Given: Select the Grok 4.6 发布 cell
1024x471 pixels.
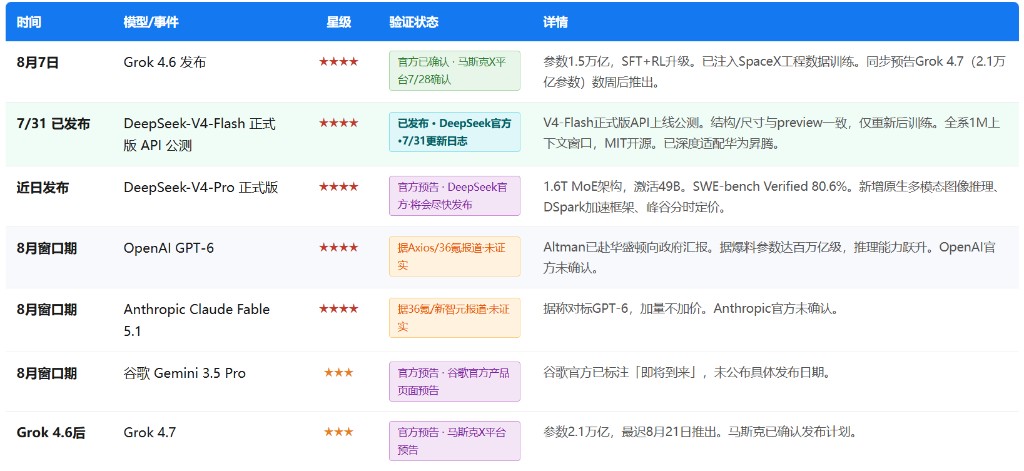Looking at the screenshot, I should pos(165,63).
